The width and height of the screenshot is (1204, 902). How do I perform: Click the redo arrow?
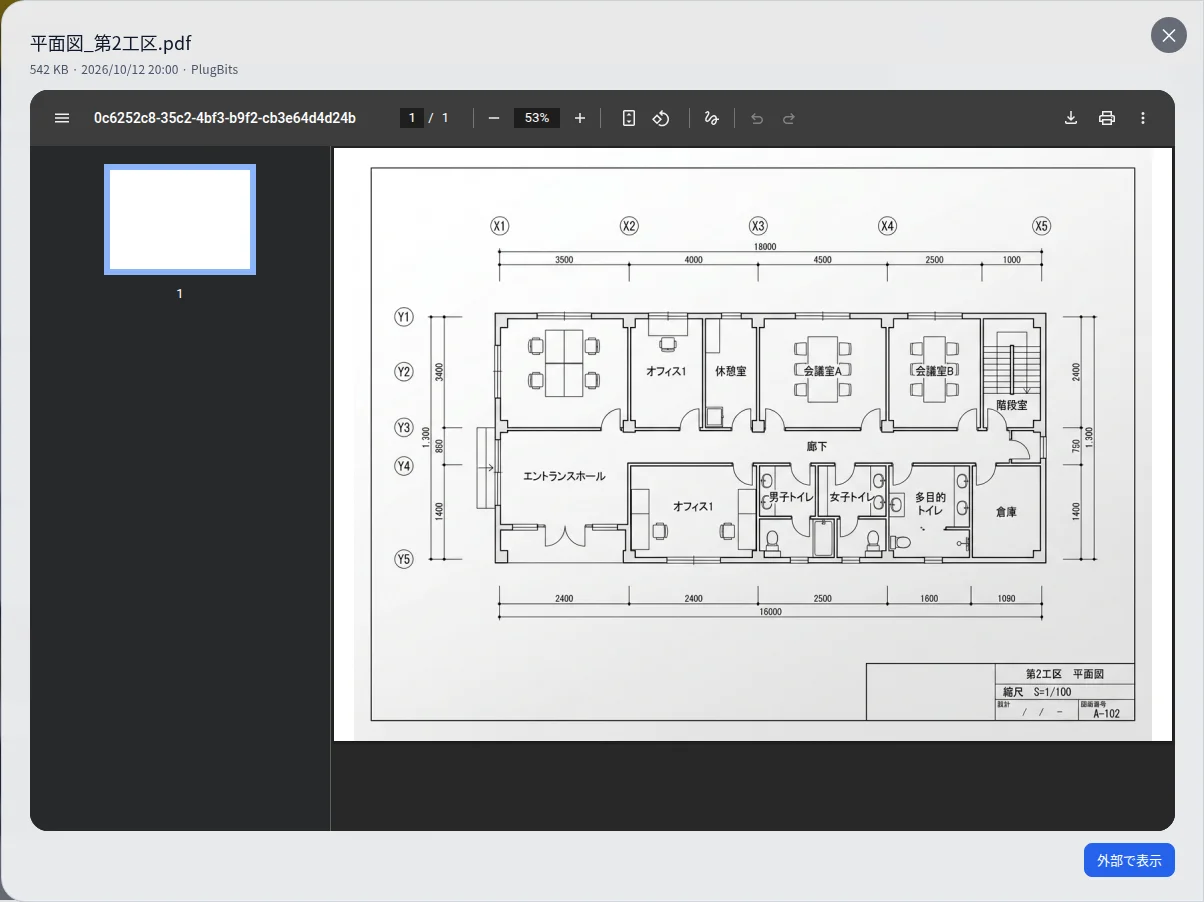pyautogui.click(x=789, y=118)
